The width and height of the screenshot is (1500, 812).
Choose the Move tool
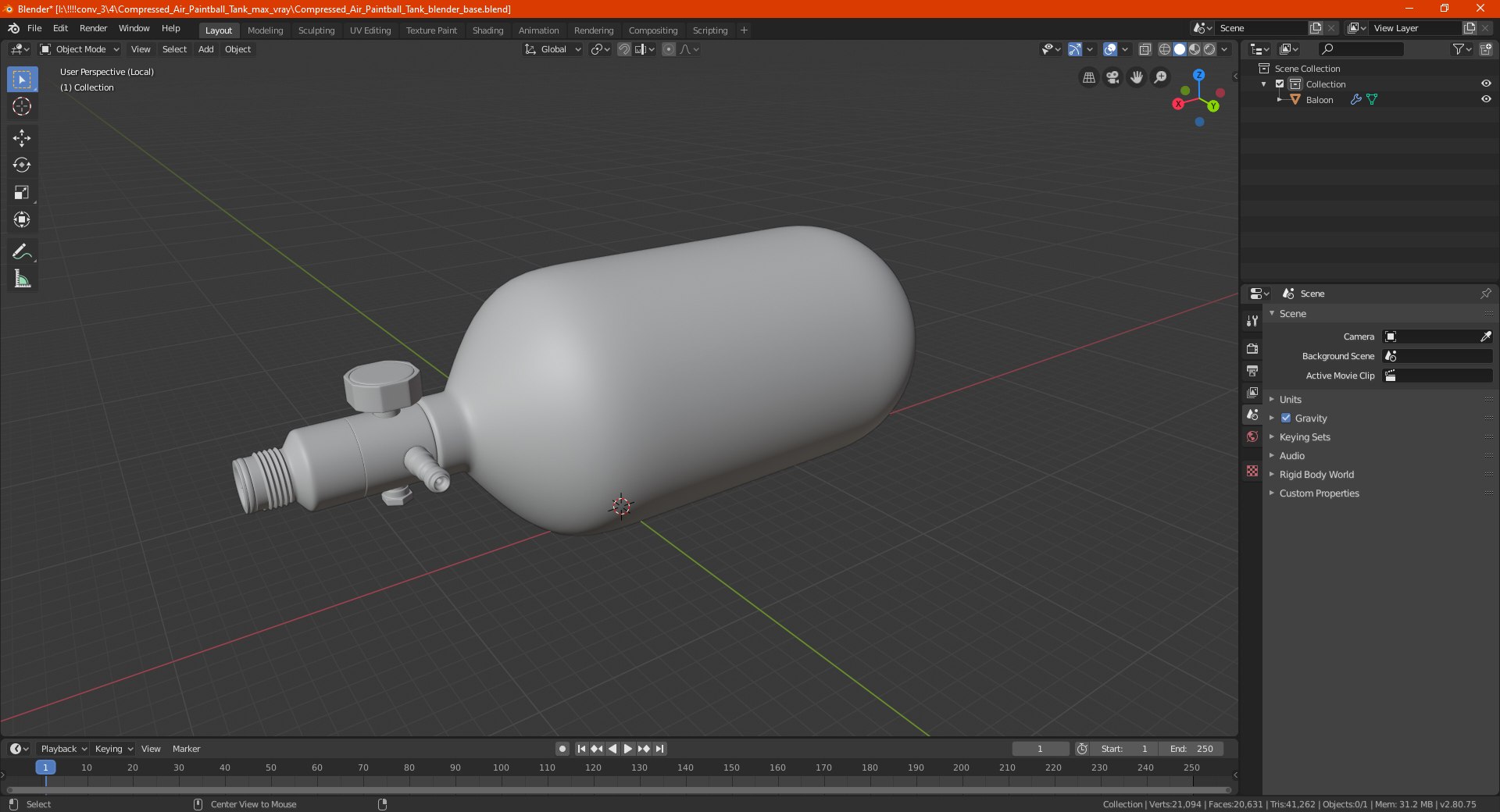pos(22,138)
